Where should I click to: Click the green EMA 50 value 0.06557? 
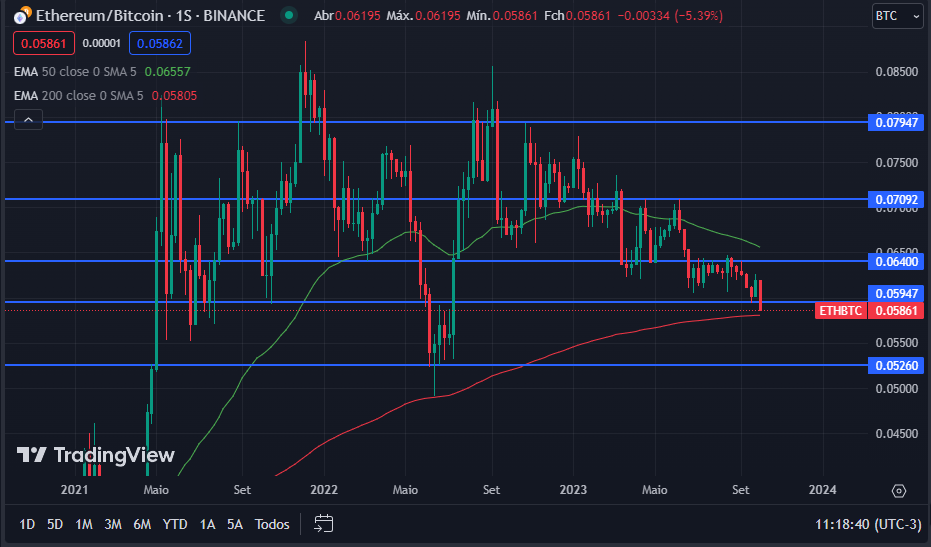[x=167, y=72]
